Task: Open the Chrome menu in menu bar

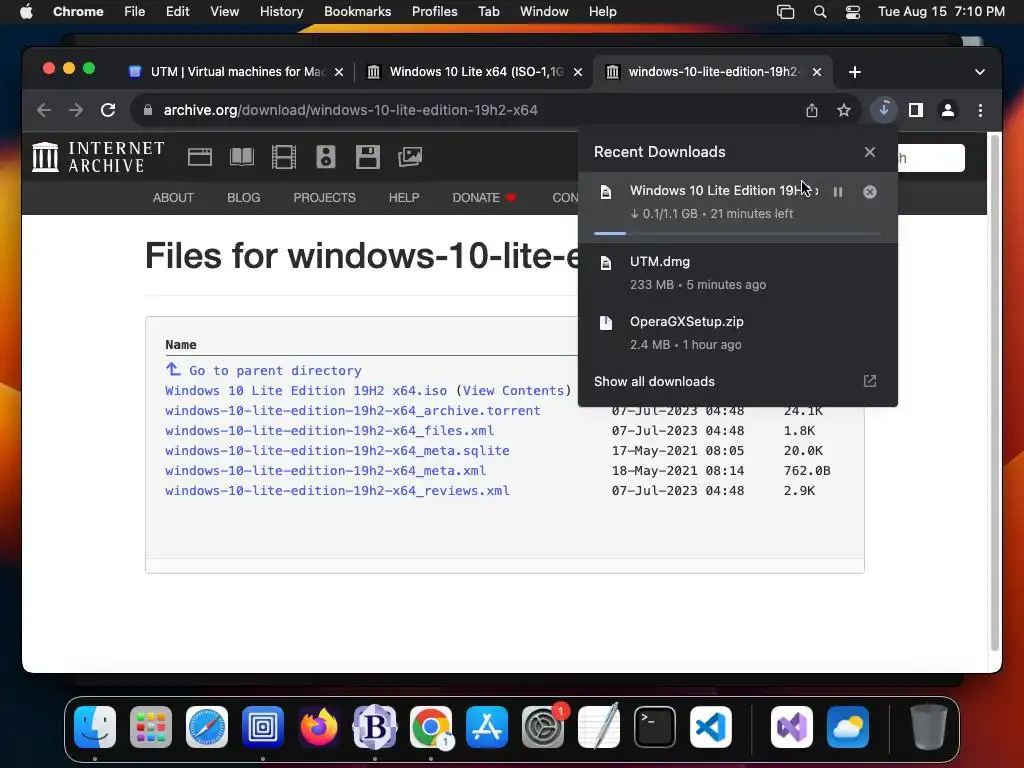Action: tap(78, 12)
